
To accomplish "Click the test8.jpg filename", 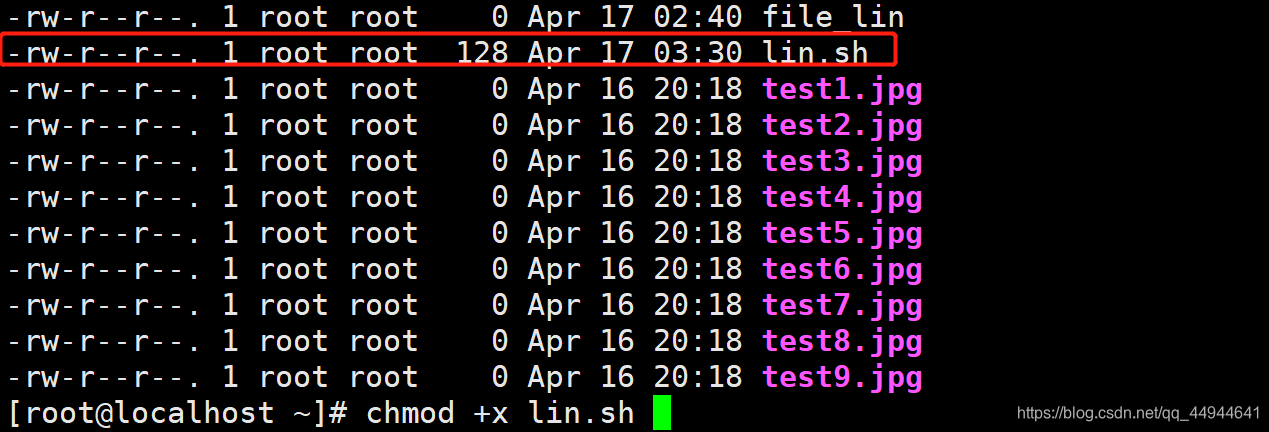I will (842, 341).
